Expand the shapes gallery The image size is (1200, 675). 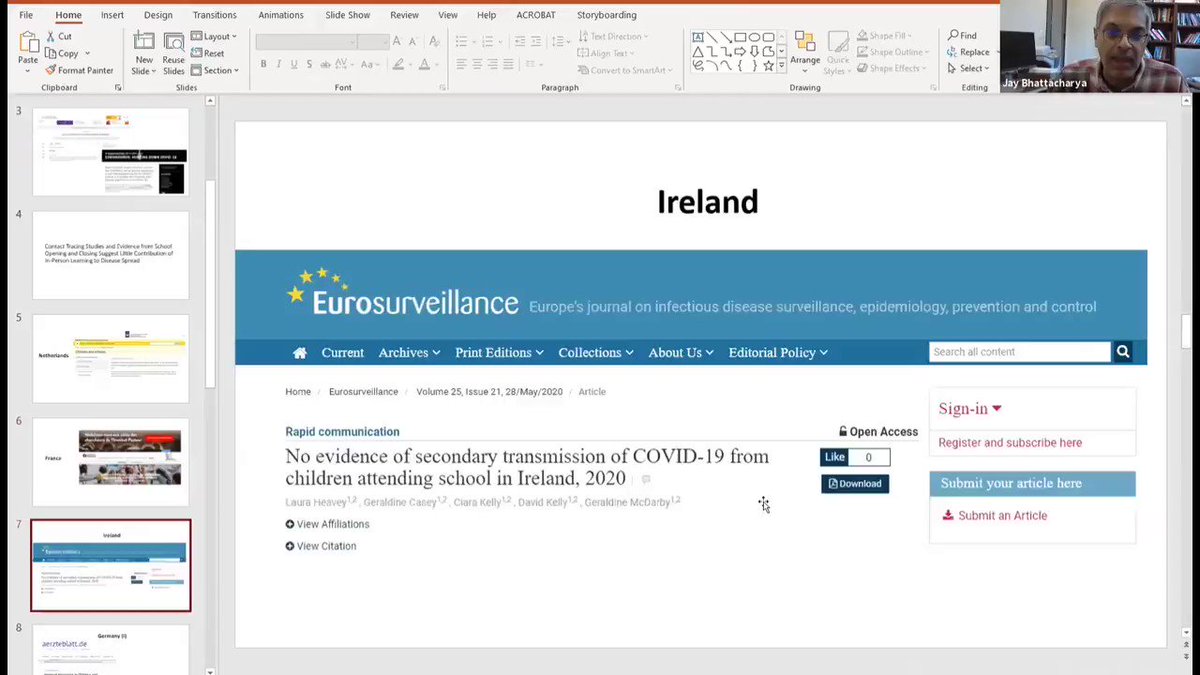(x=782, y=66)
